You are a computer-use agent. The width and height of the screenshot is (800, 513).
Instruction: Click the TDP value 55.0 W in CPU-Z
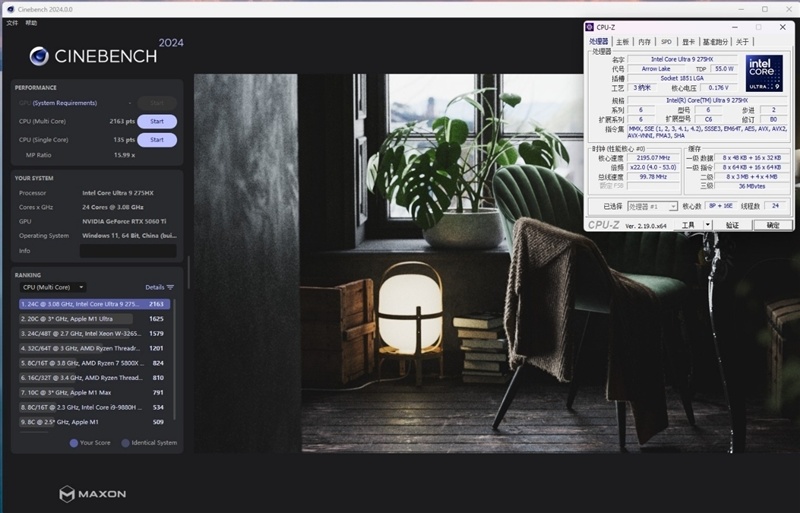click(x=724, y=69)
